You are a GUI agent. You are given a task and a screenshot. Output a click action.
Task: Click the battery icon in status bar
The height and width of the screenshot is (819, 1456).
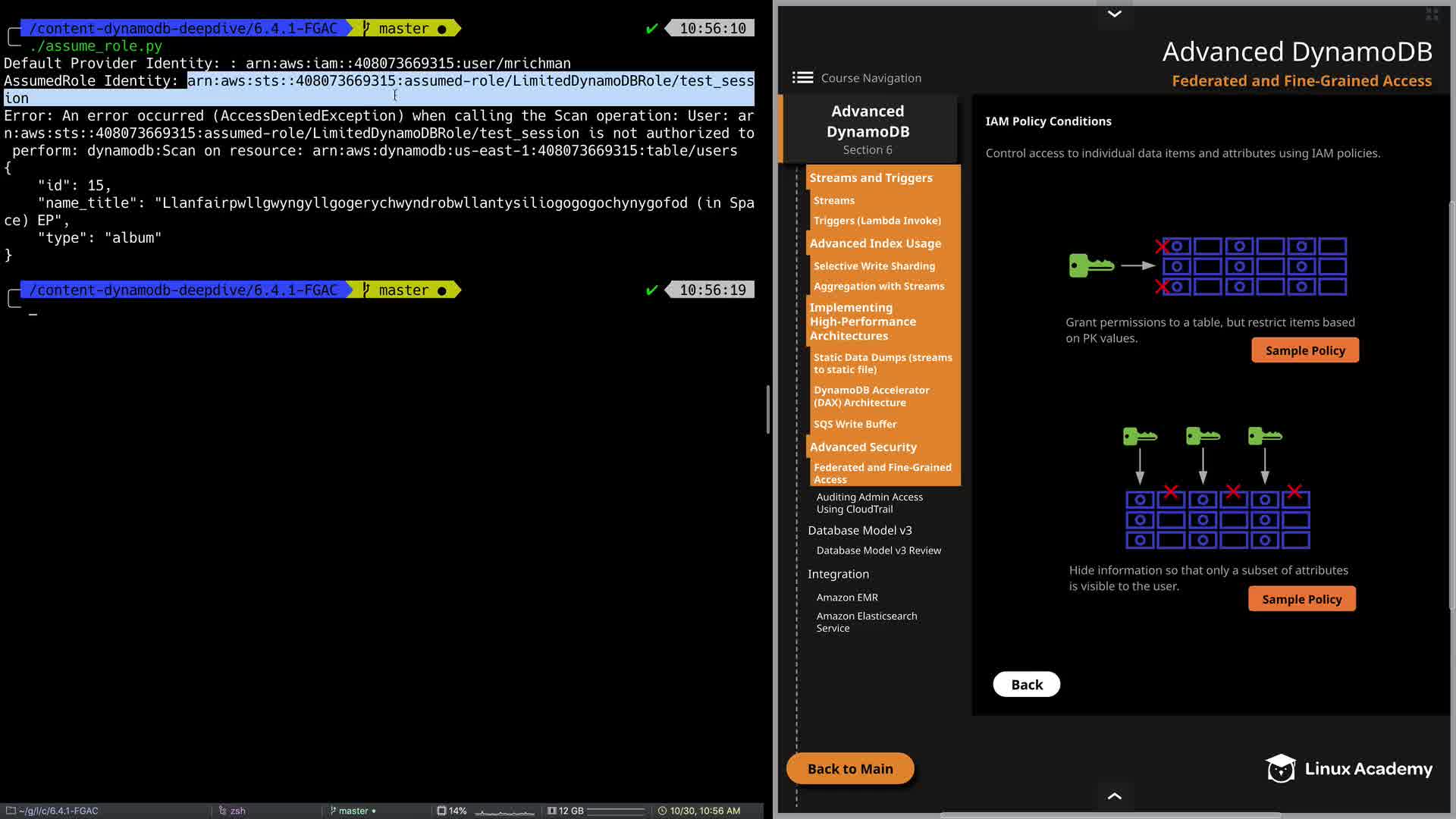click(x=441, y=811)
